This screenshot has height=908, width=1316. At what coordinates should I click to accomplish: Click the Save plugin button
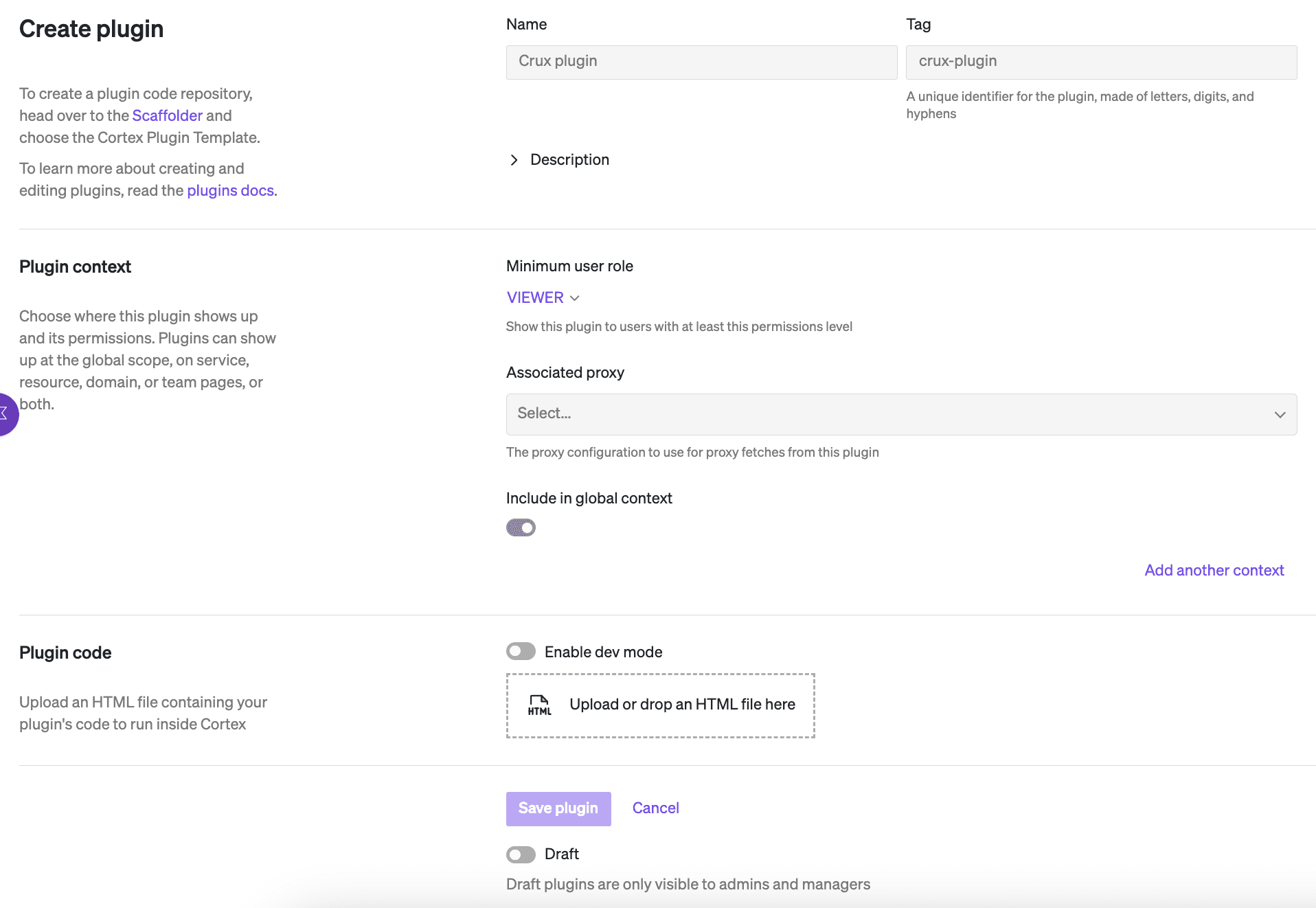[x=558, y=808]
